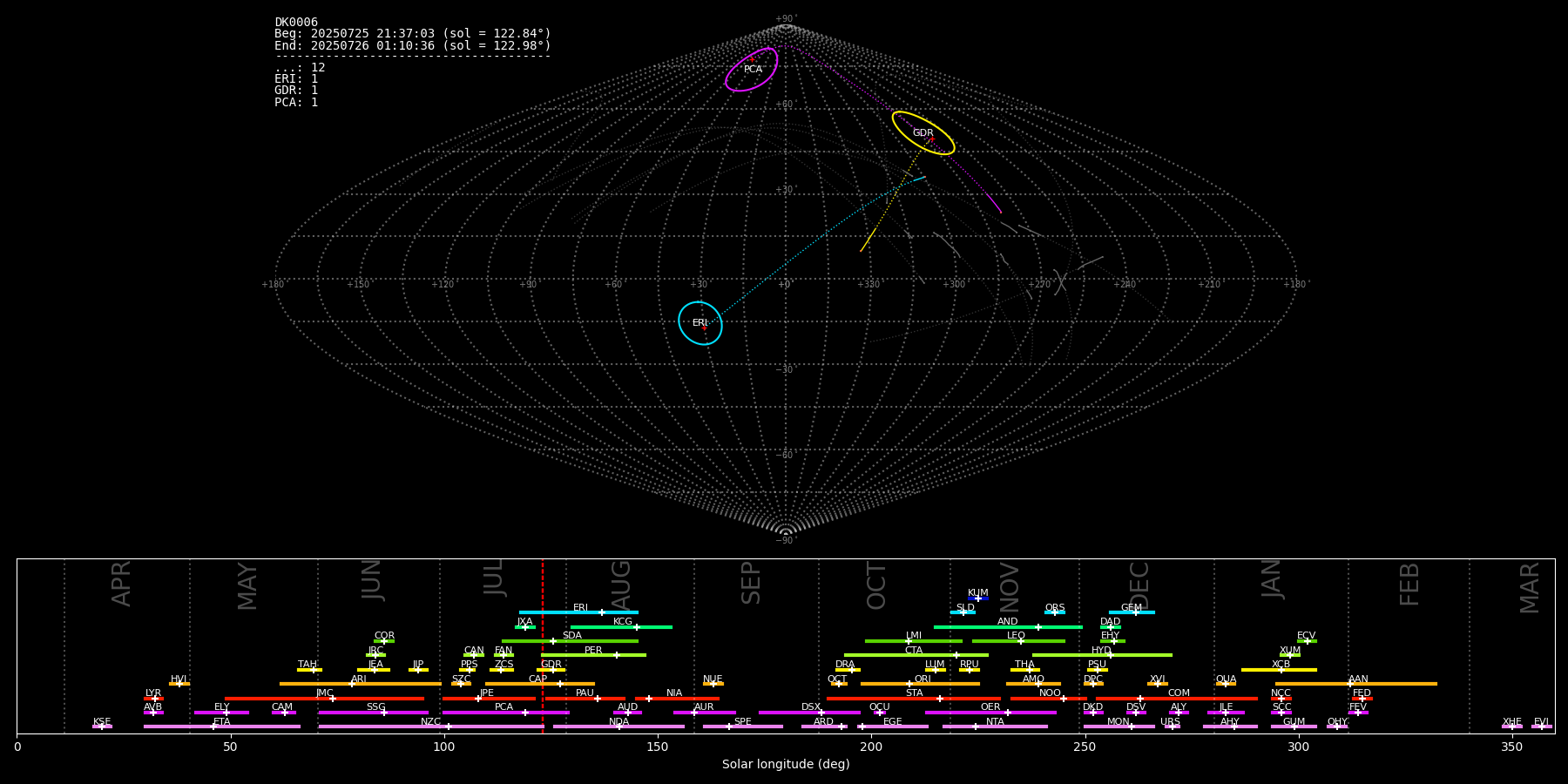Click the ETA shower label on the timeline
Screen dimensions: 1568x784
pos(222,722)
